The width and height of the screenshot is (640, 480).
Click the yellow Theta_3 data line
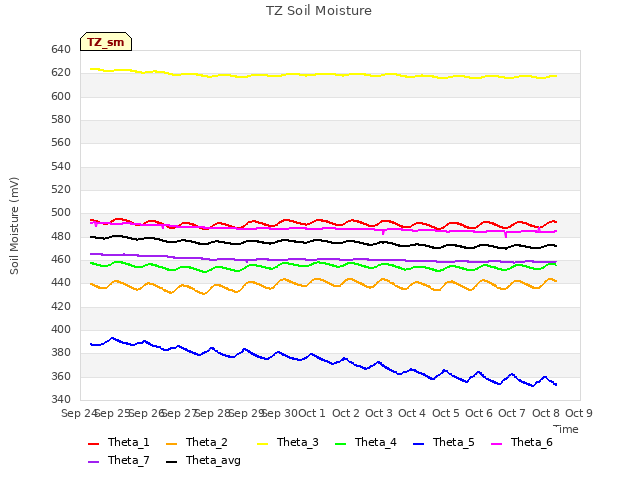322,74
